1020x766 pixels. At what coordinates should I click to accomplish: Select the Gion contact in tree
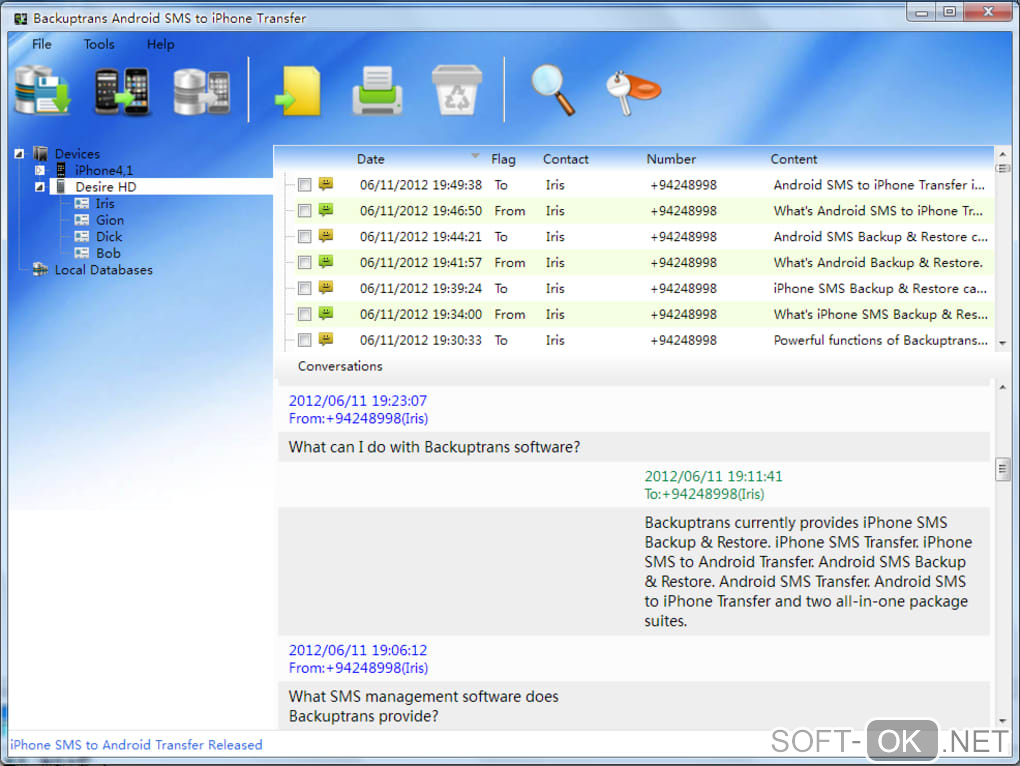point(110,220)
